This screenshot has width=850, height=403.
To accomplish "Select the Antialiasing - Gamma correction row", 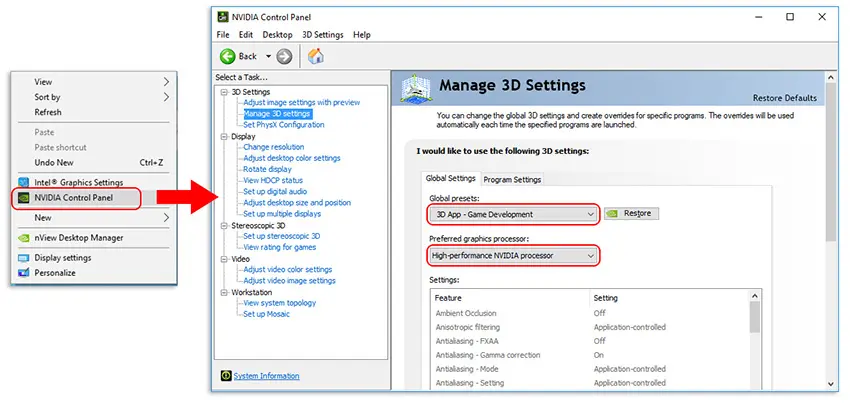I will pyautogui.click(x=590, y=355).
